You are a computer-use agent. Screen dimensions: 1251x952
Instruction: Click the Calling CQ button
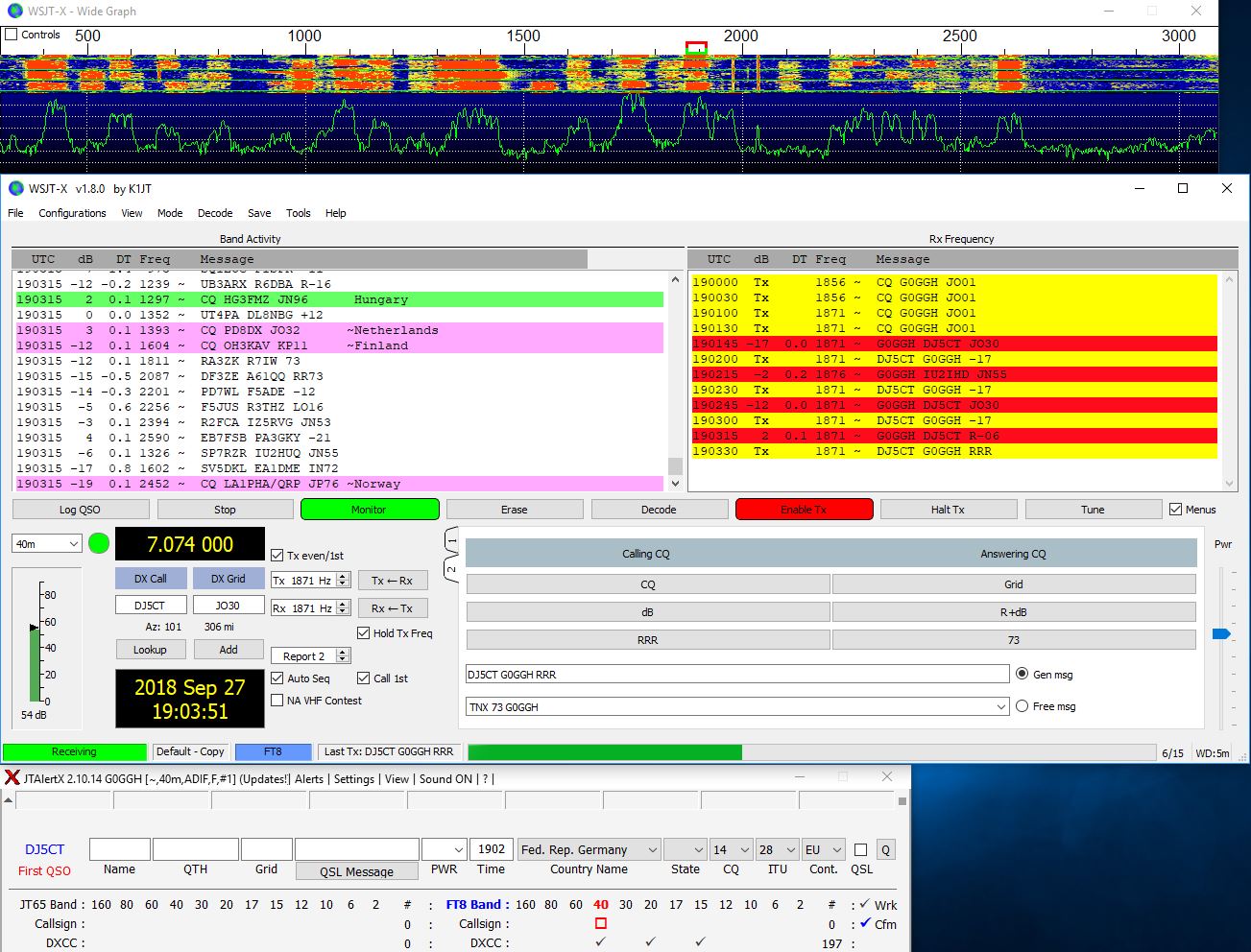[646, 554]
